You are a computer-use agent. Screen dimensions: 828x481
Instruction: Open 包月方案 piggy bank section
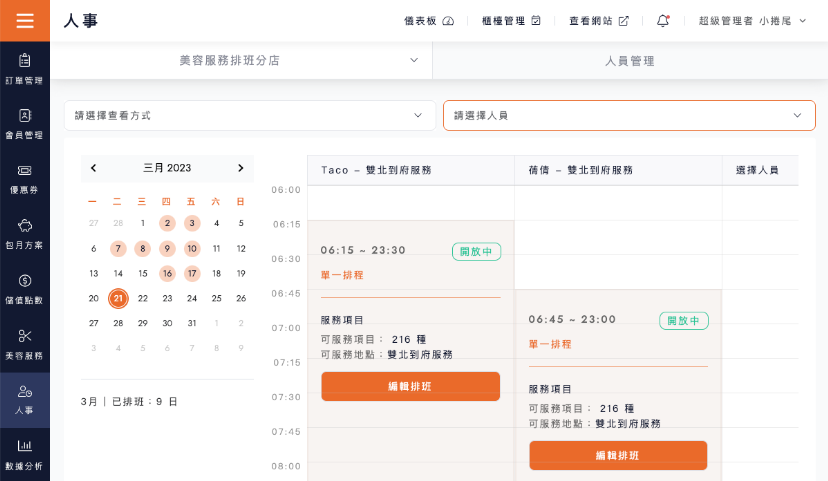click(24, 234)
